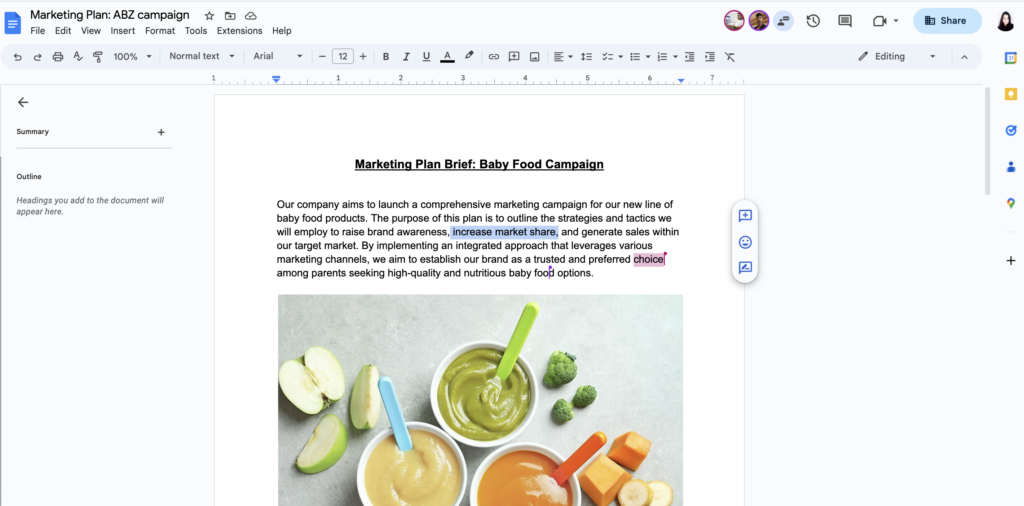This screenshot has width=1024, height=506.
Task: Open the Arial font dropdown
Action: pos(278,56)
